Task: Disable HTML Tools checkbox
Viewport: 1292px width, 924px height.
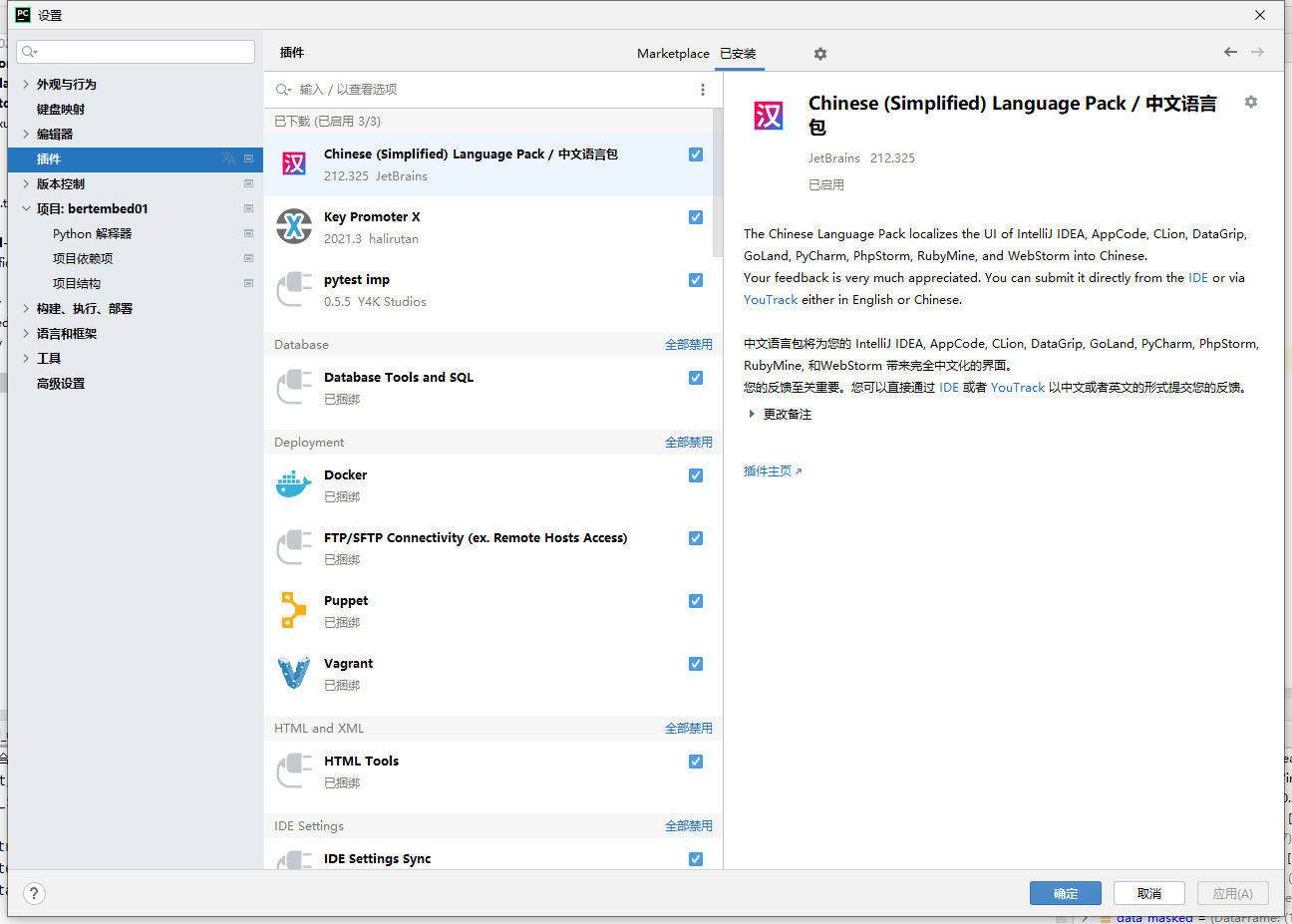Action: coord(696,762)
